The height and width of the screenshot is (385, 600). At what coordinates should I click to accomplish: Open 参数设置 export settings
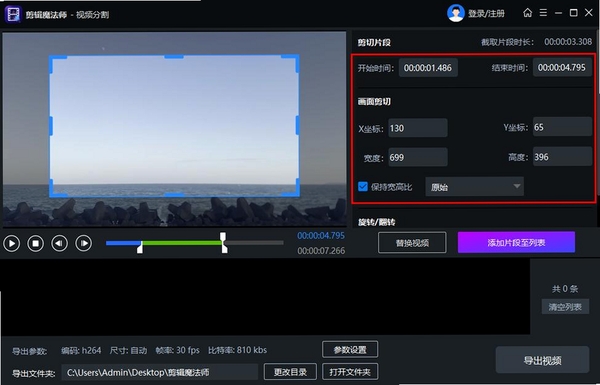coord(350,349)
